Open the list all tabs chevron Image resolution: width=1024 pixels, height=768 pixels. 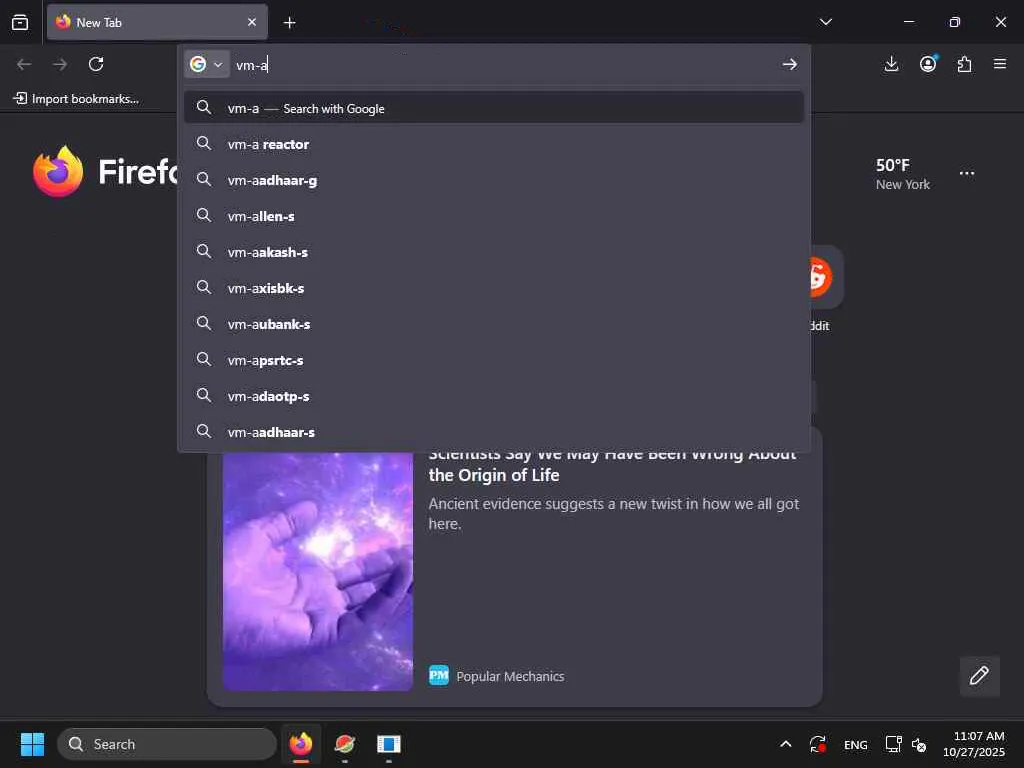[825, 22]
